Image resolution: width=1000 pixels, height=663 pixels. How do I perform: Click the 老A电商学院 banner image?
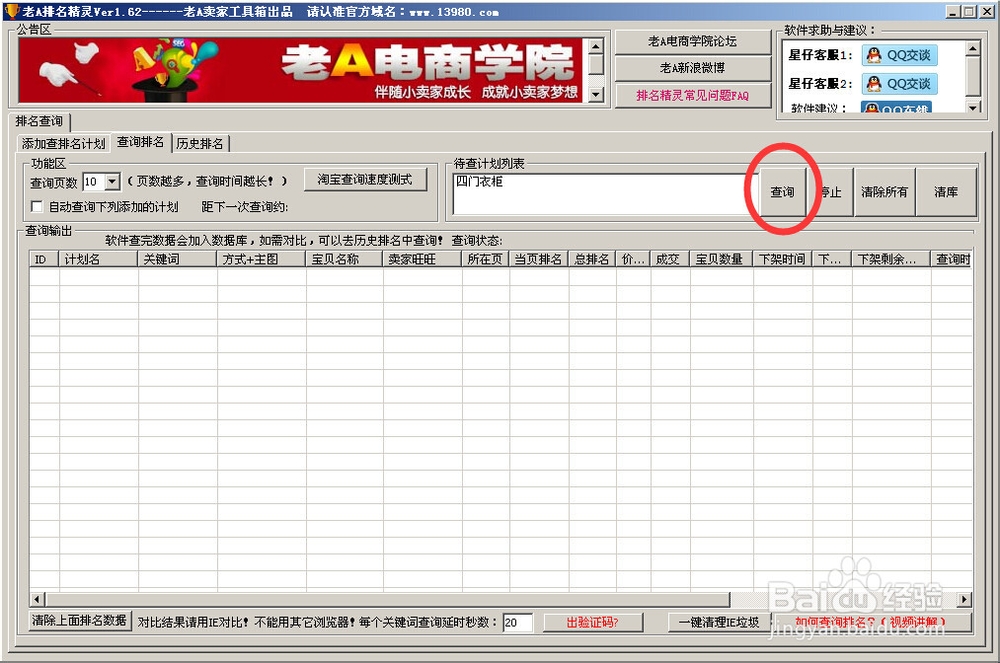coord(300,70)
